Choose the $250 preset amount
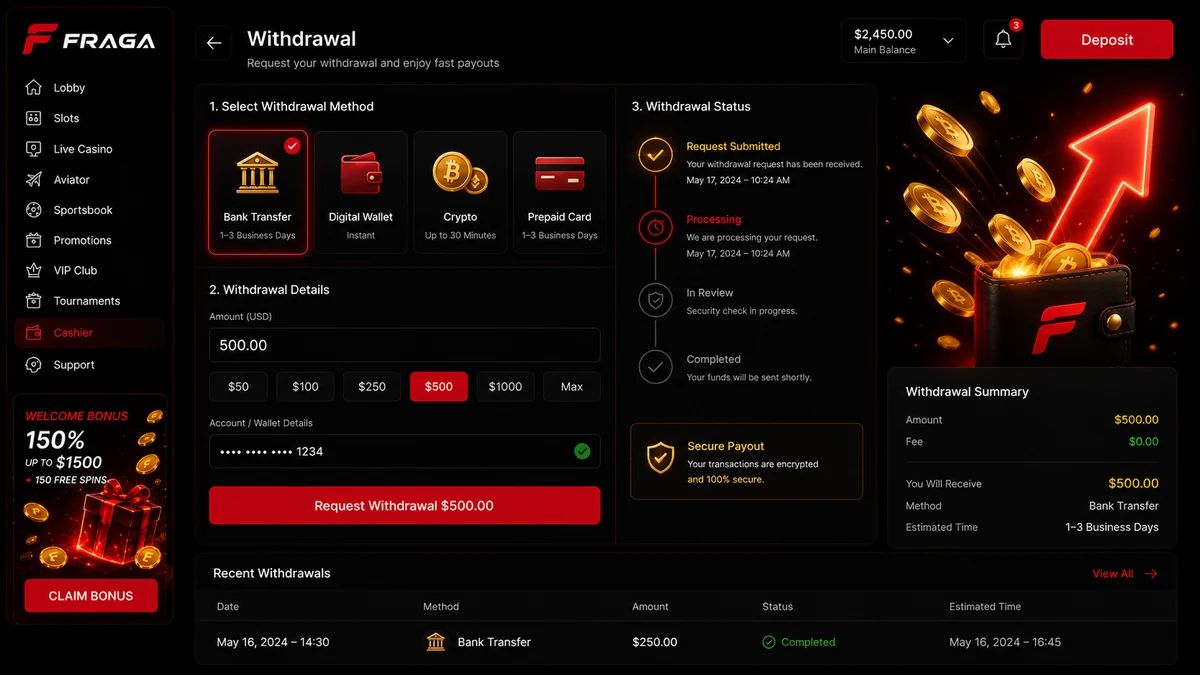This screenshot has height=675, width=1200. [x=372, y=387]
